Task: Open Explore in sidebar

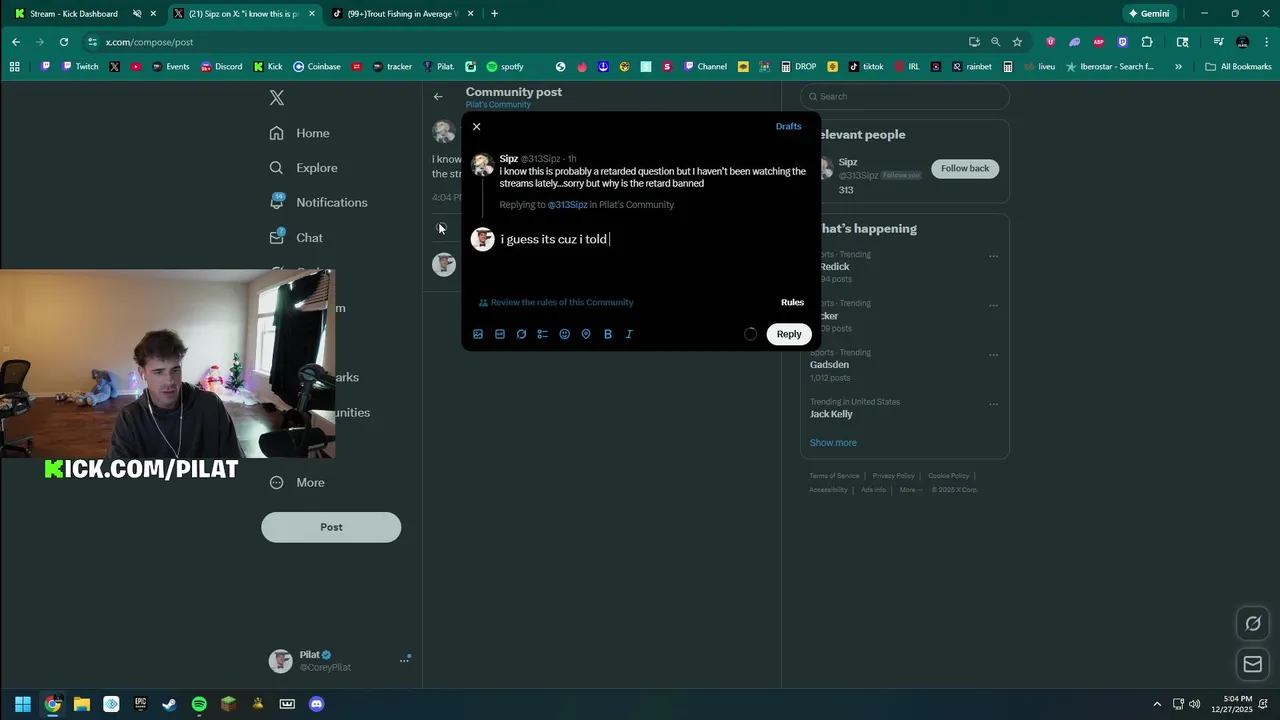Action: click(x=304, y=168)
